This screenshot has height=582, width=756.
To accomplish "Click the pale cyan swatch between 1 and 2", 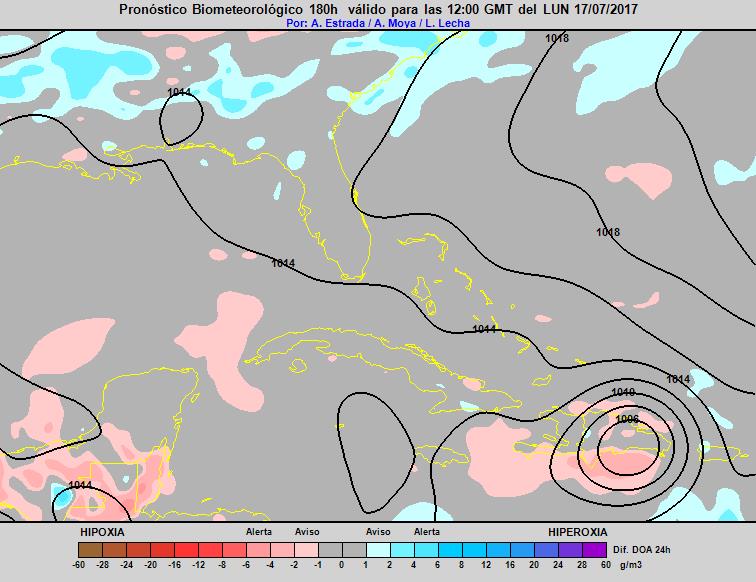I will [378, 550].
